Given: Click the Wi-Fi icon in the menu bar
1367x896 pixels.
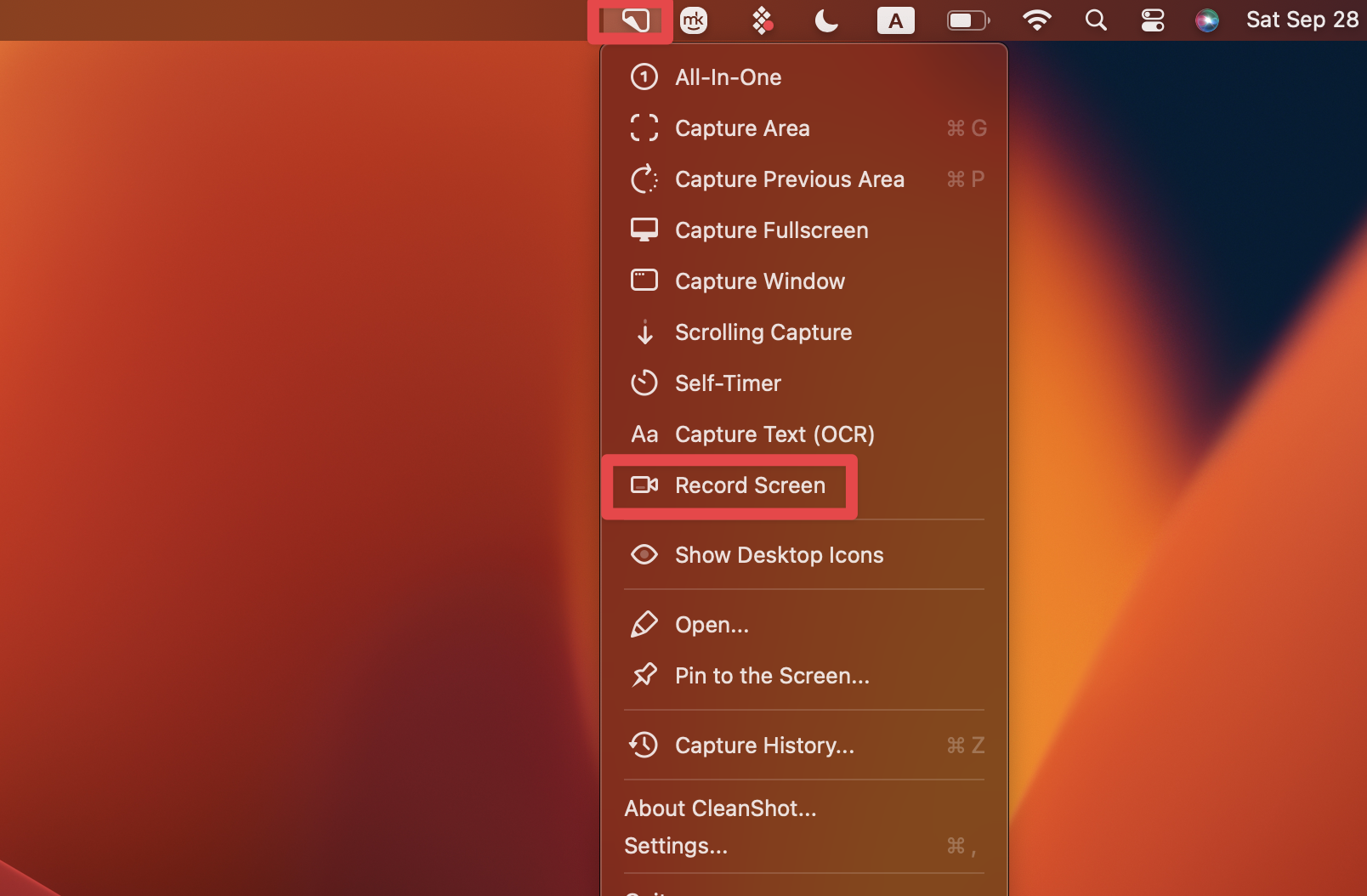Looking at the screenshot, I should pos(1037,20).
